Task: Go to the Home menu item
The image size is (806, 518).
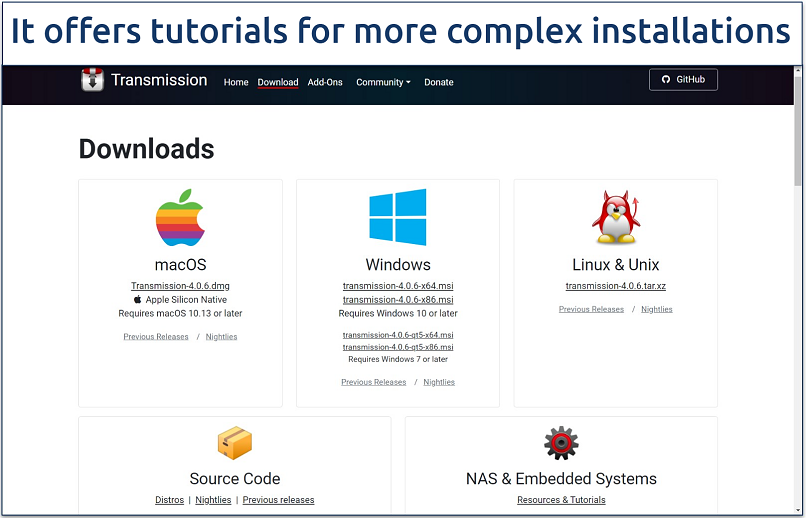Action: [236, 82]
